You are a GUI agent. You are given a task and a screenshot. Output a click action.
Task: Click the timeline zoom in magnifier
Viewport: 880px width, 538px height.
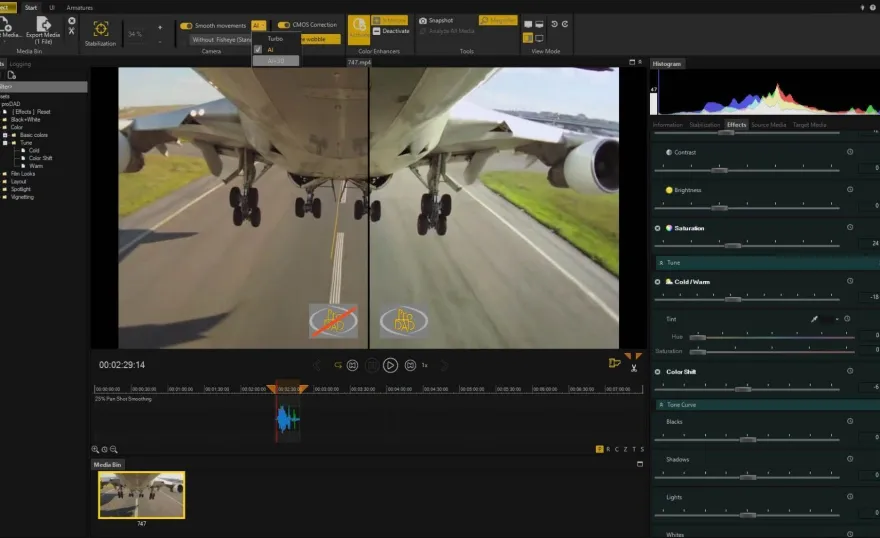[95, 449]
